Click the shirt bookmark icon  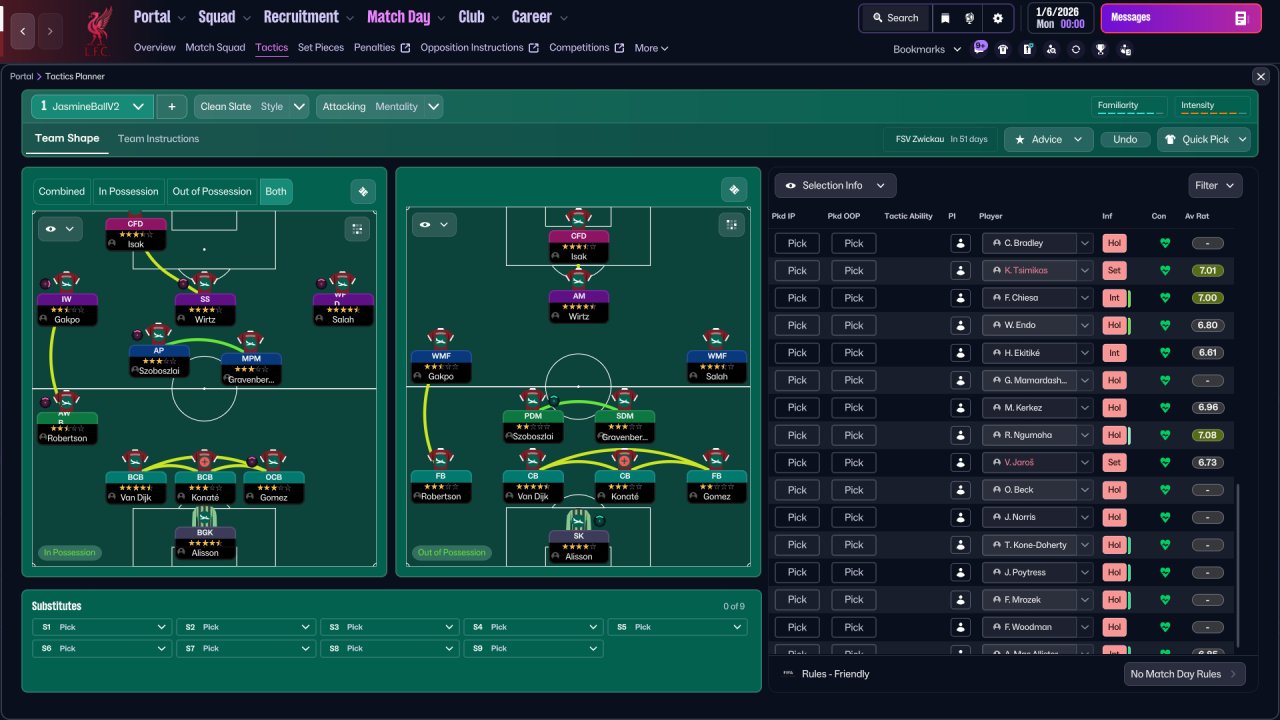[x=1003, y=49]
